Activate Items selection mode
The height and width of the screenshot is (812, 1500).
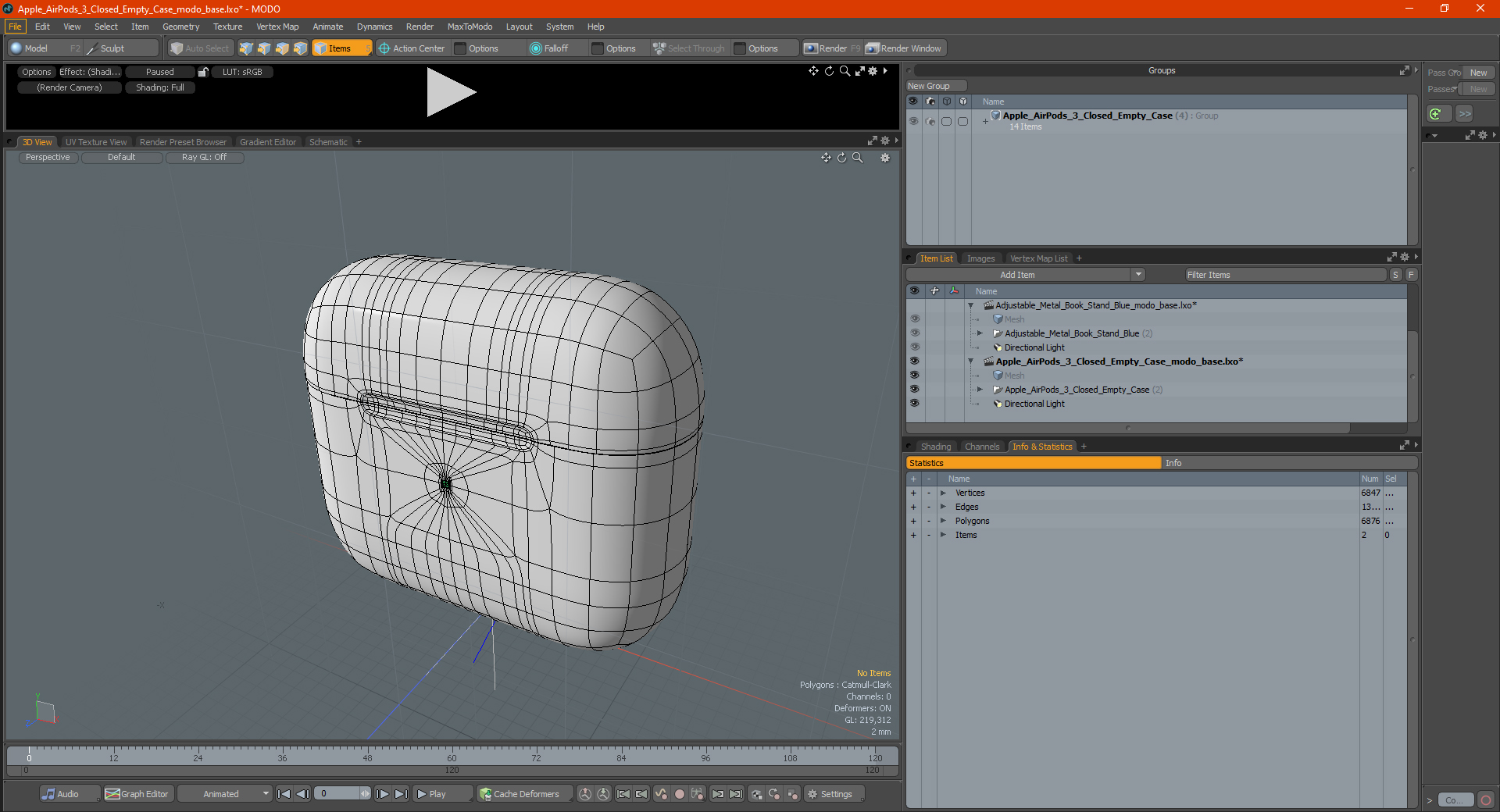tap(341, 48)
